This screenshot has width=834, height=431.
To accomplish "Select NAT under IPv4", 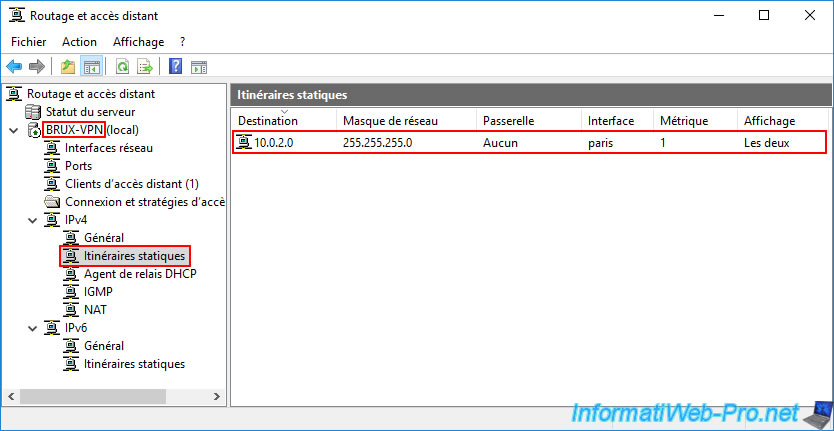I will point(96,310).
